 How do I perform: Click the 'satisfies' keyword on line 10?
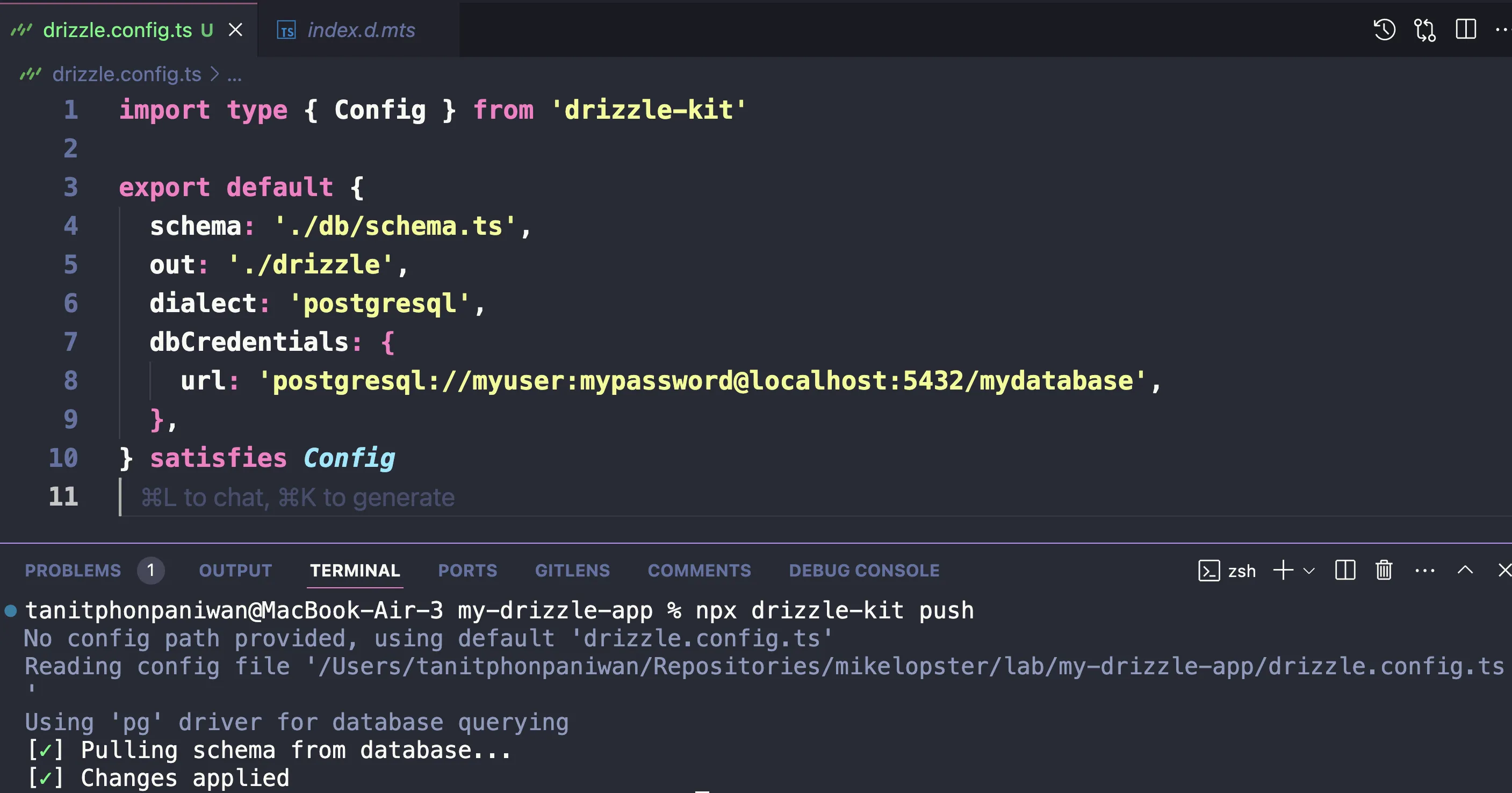point(218,458)
